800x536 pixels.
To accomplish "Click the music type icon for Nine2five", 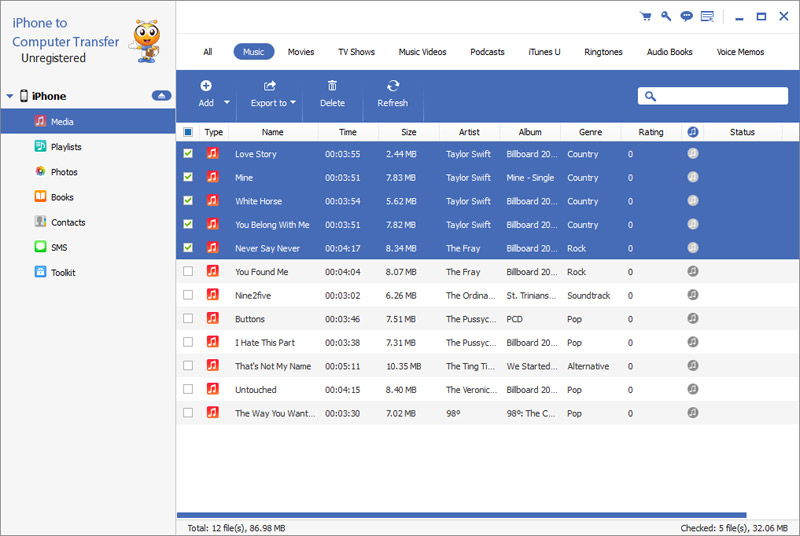I will click(213, 294).
